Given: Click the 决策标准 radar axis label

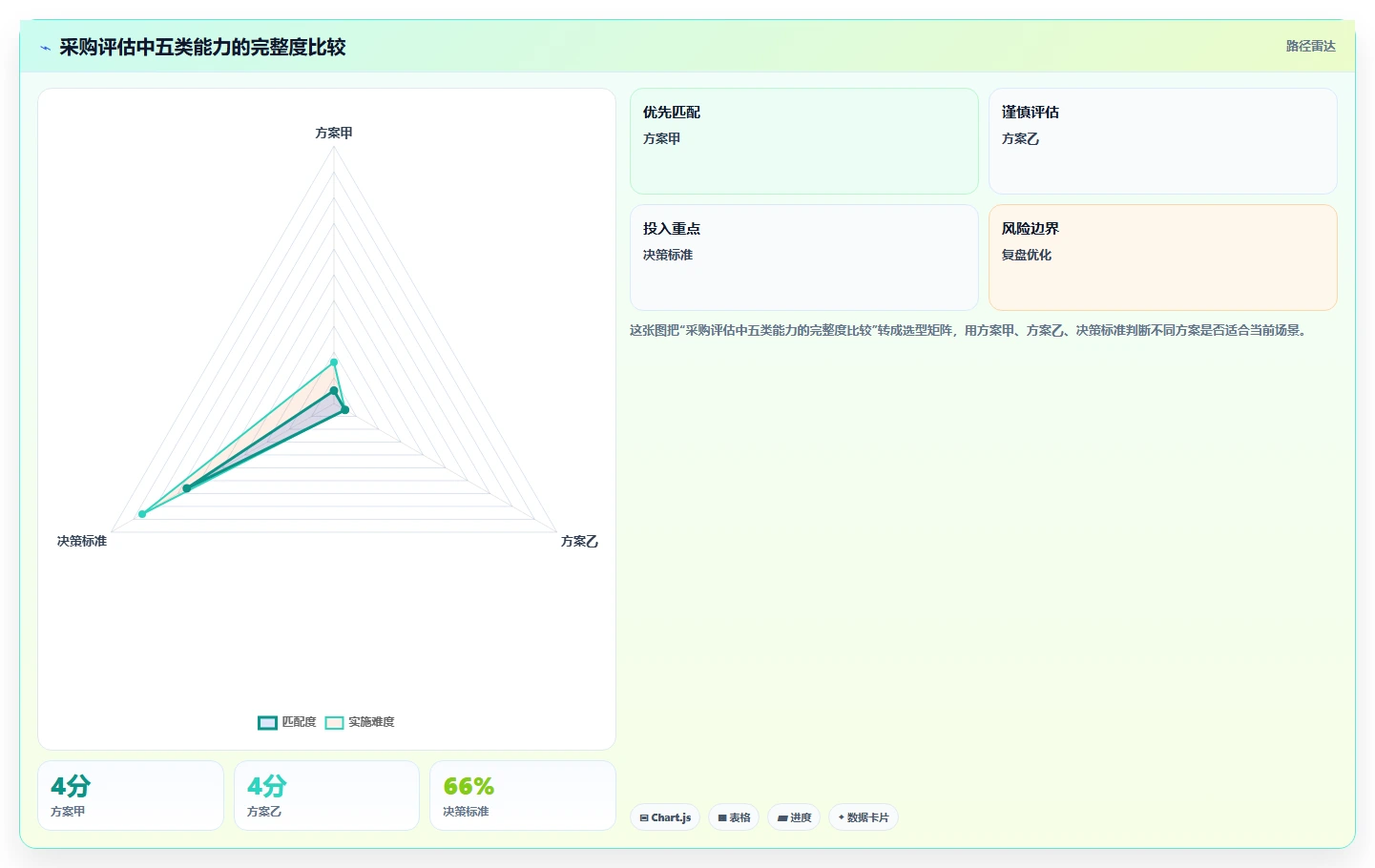Looking at the screenshot, I should point(81,541).
